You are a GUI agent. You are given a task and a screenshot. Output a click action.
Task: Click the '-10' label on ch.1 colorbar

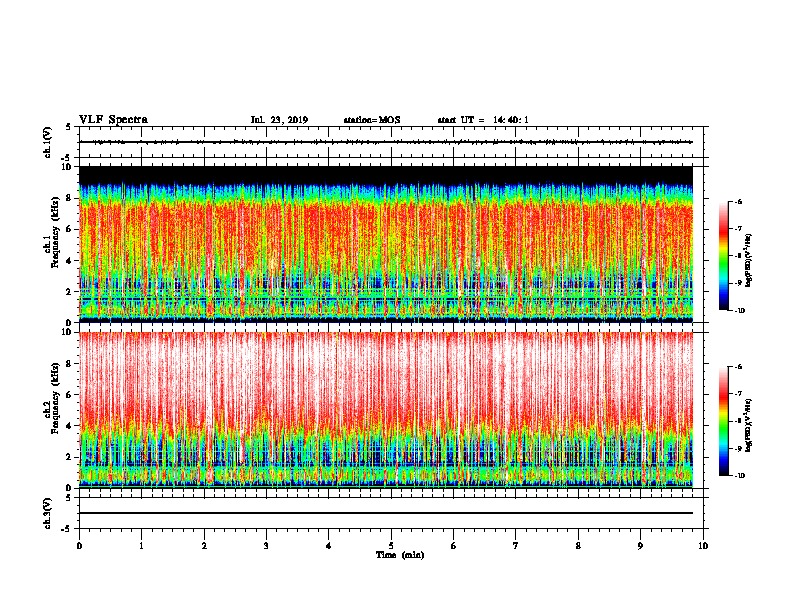(739, 311)
